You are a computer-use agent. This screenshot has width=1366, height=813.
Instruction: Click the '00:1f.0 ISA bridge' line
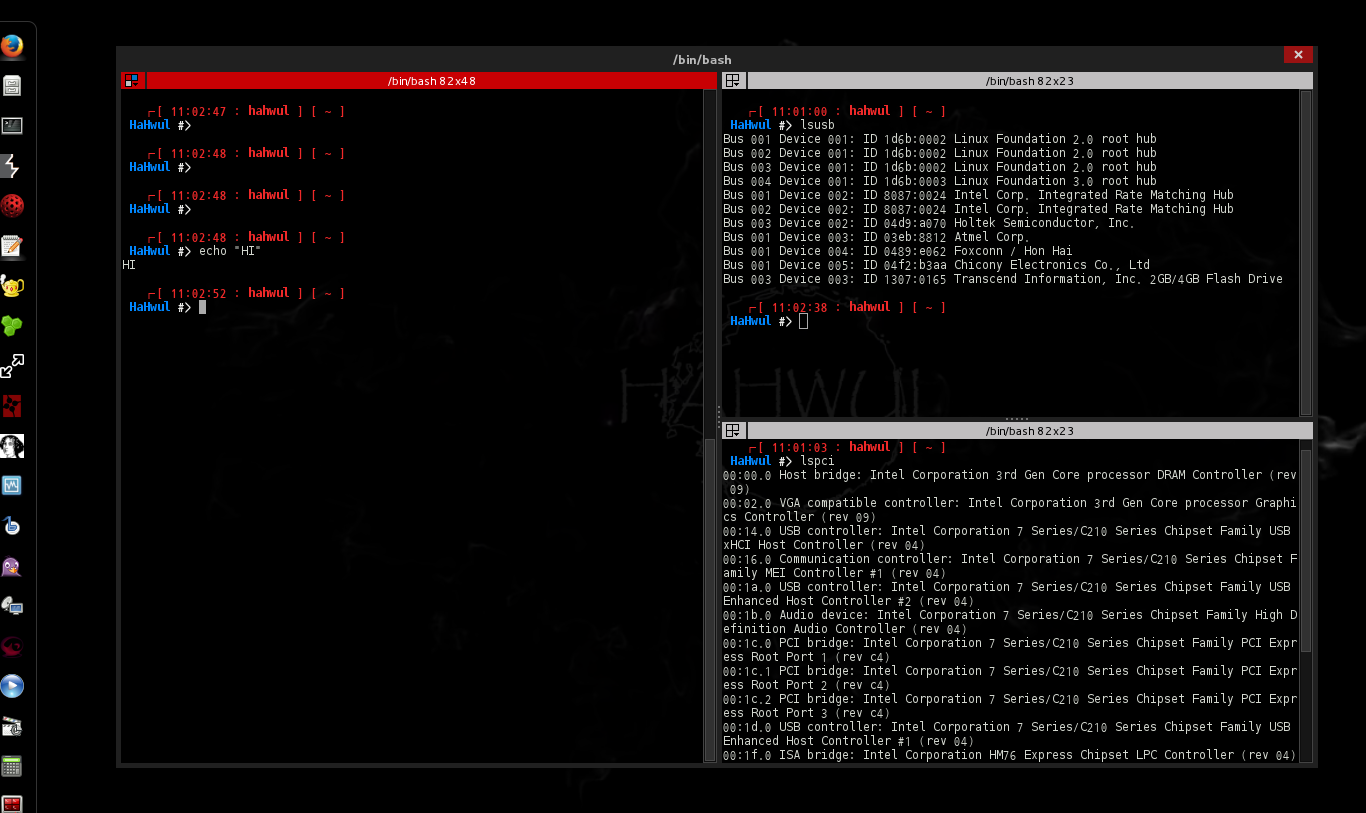(1010, 755)
